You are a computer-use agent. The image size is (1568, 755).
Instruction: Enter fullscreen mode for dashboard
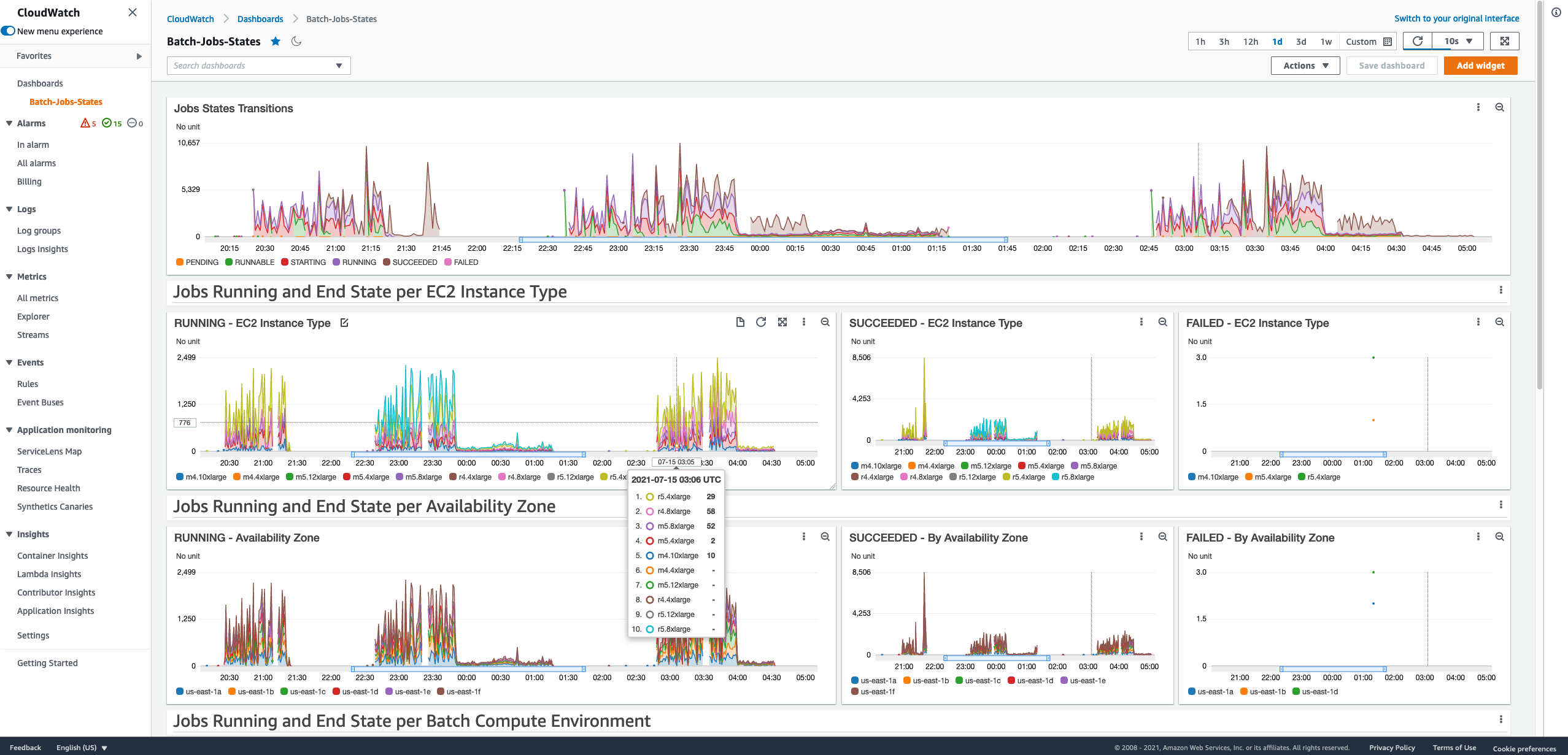pyautogui.click(x=1504, y=41)
